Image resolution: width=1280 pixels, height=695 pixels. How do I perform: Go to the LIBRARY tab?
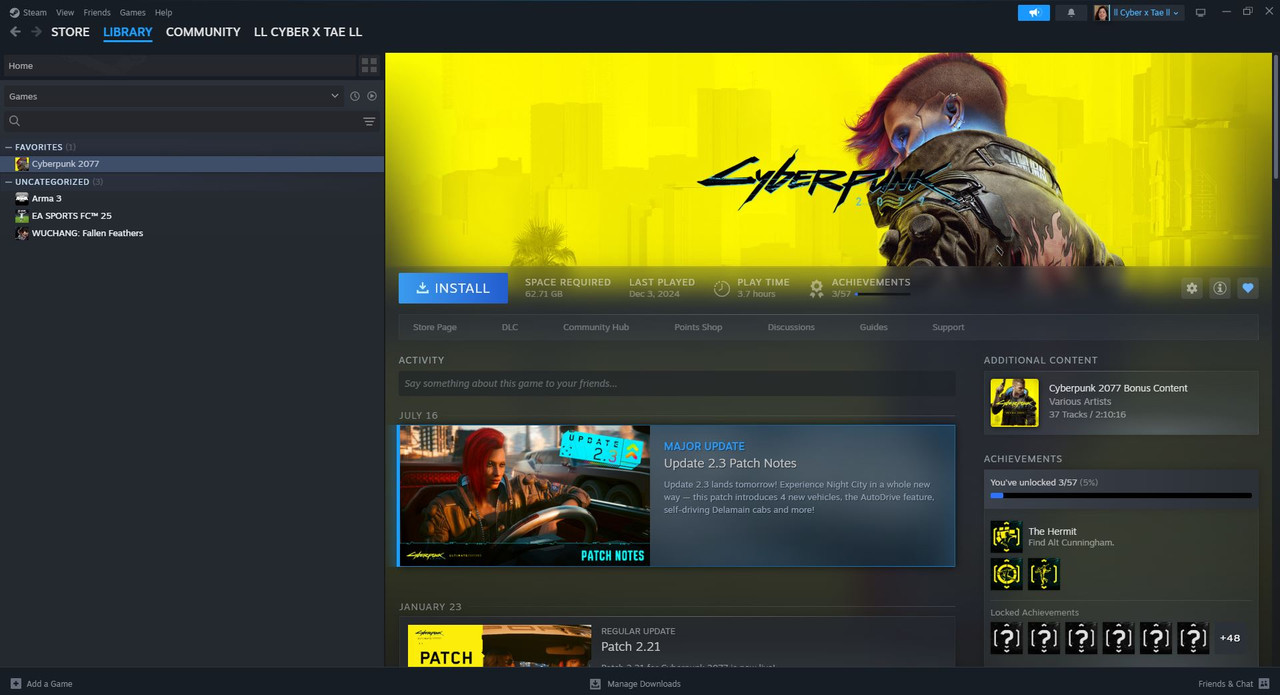[x=128, y=32]
